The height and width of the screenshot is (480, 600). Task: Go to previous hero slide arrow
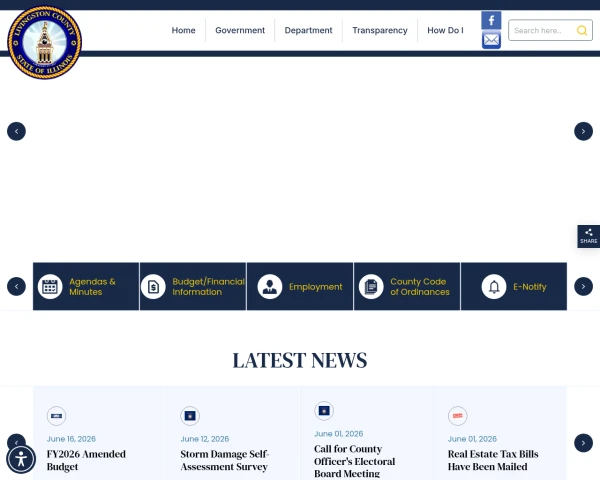pyautogui.click(x=16, y=131)
